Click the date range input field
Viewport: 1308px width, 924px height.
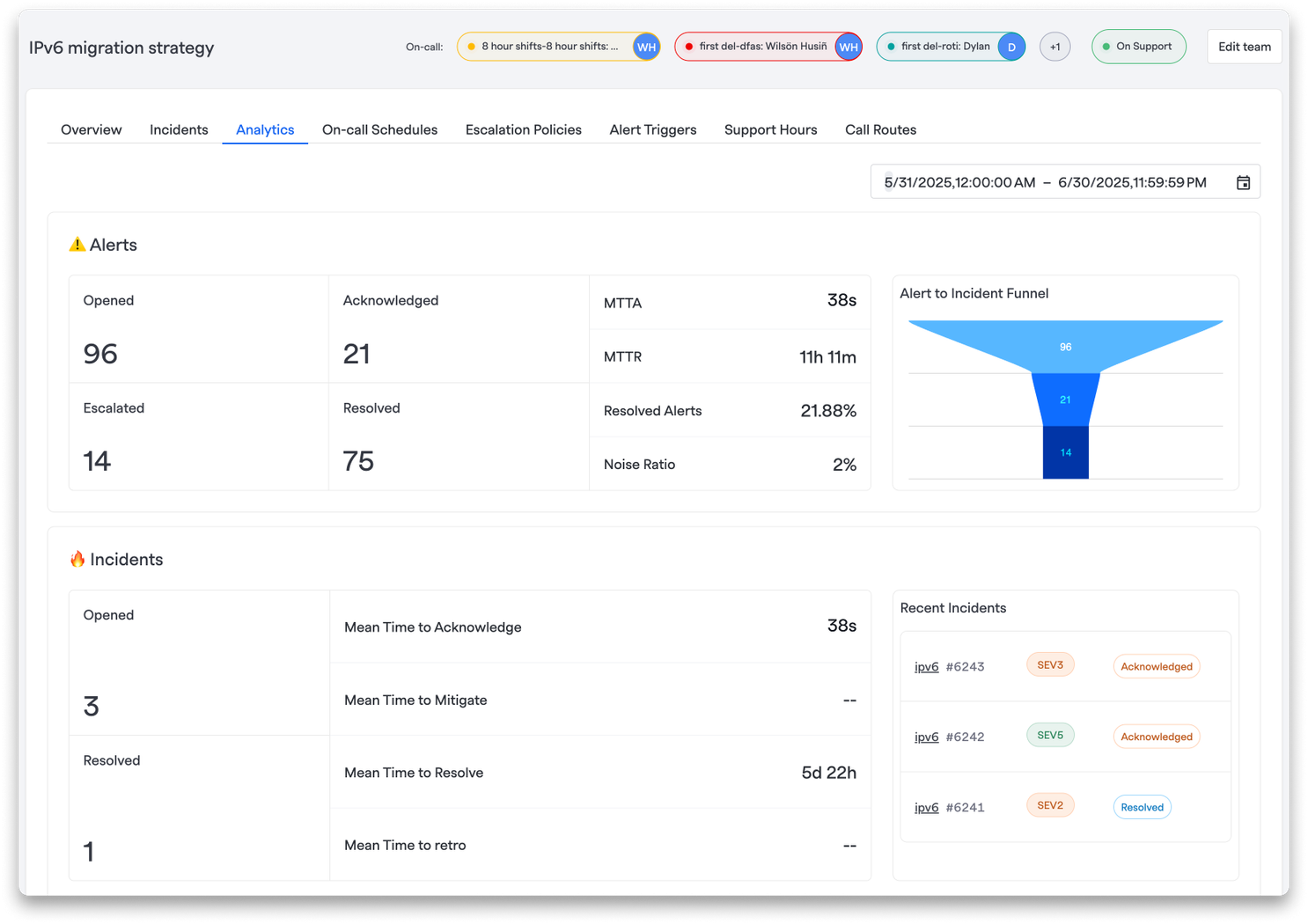(x=1065, y=182)
